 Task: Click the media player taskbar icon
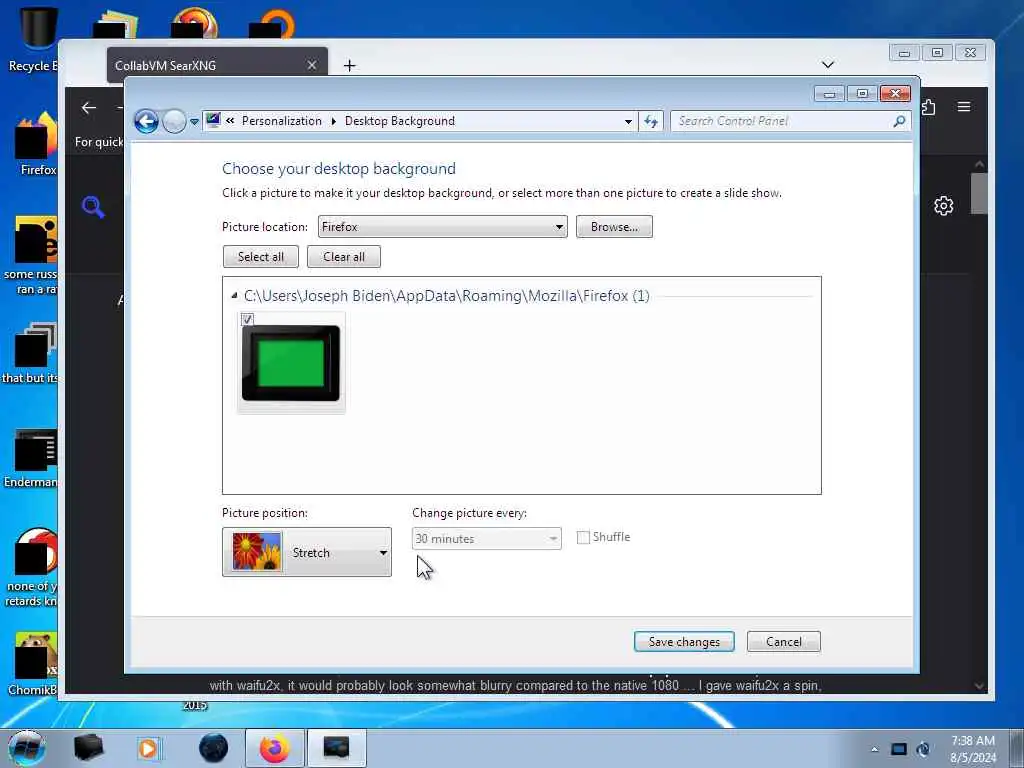148,748
